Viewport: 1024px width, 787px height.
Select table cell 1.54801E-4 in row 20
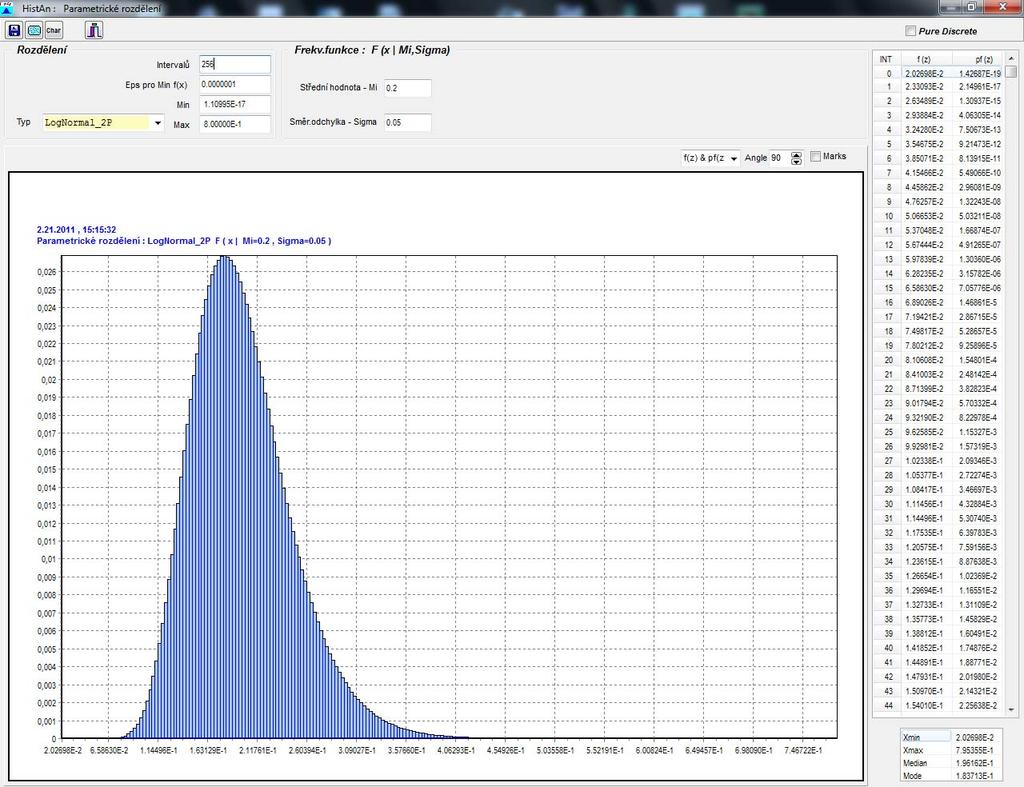pos(977,360)
